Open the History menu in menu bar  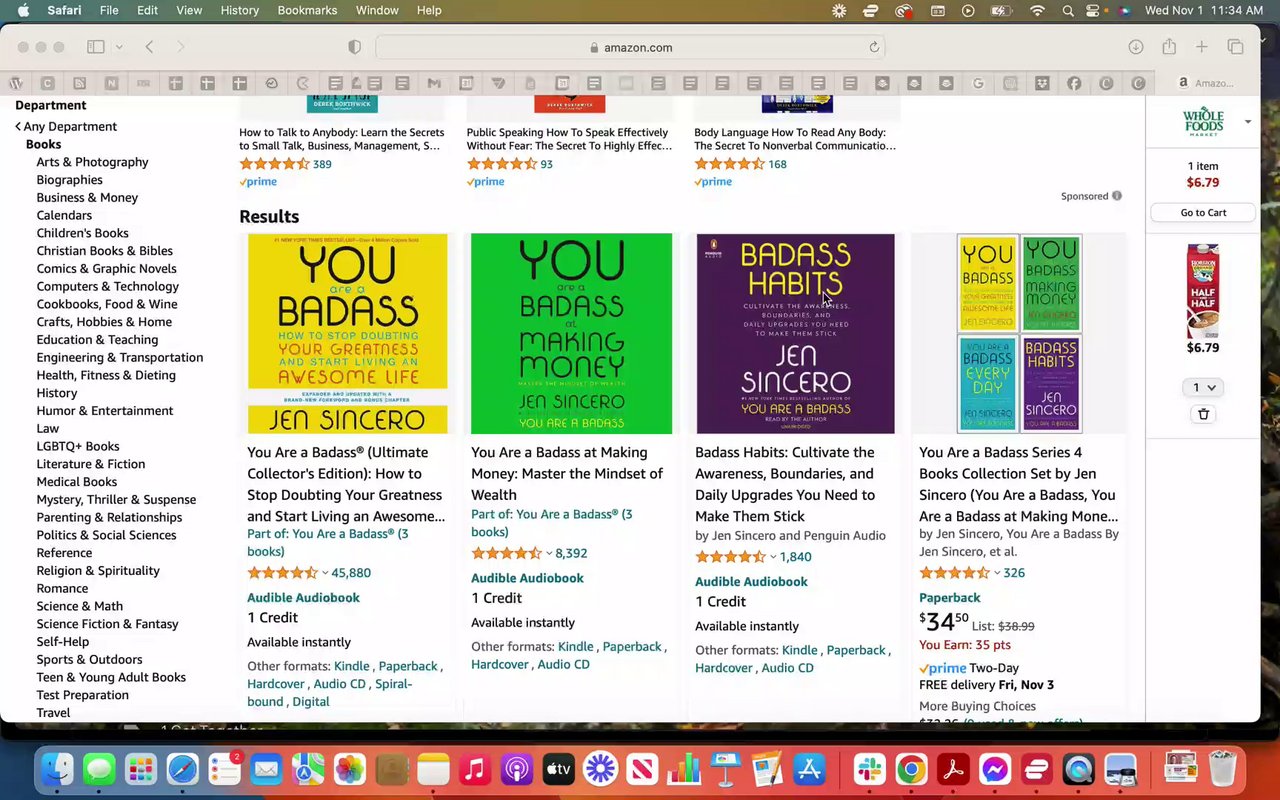pyautogui.click(x=239, y=10)
